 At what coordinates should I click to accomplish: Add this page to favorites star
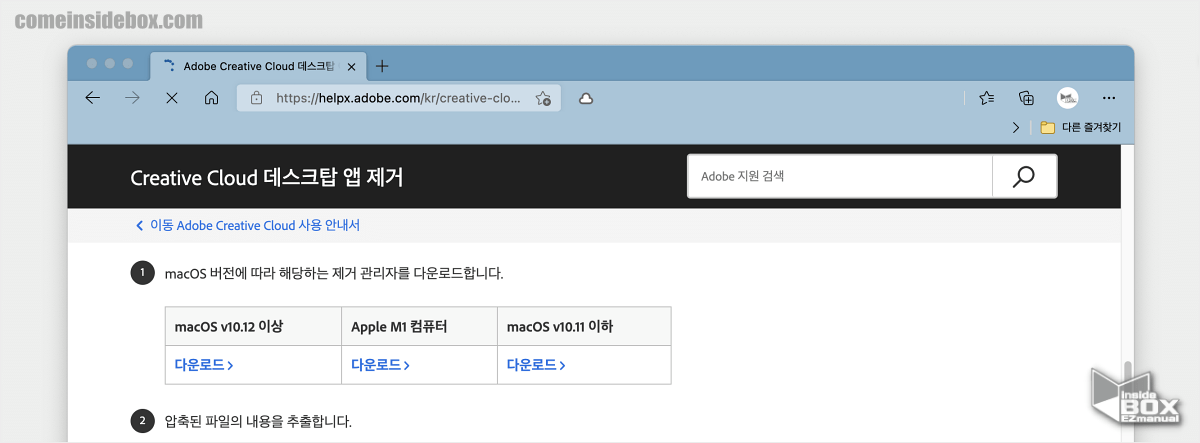543,98
